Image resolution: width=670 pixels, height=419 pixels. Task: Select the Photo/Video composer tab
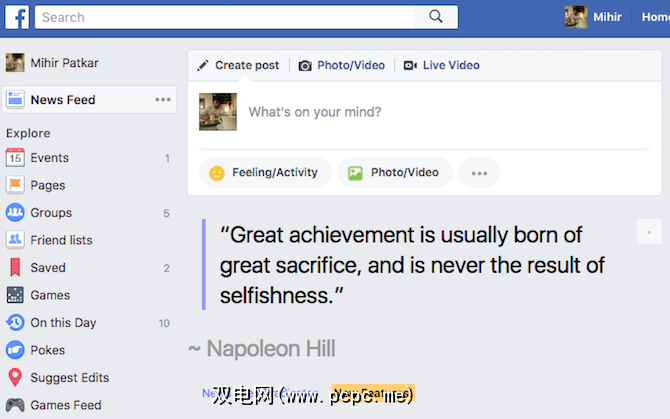pyautogui.click(x=351, y=65)
